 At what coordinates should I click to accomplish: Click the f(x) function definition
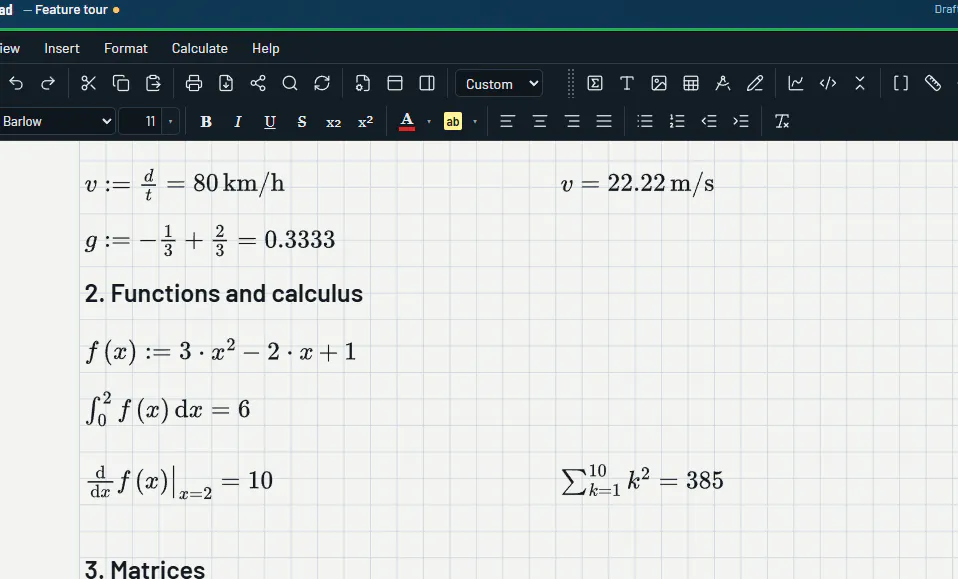point(221,352)
